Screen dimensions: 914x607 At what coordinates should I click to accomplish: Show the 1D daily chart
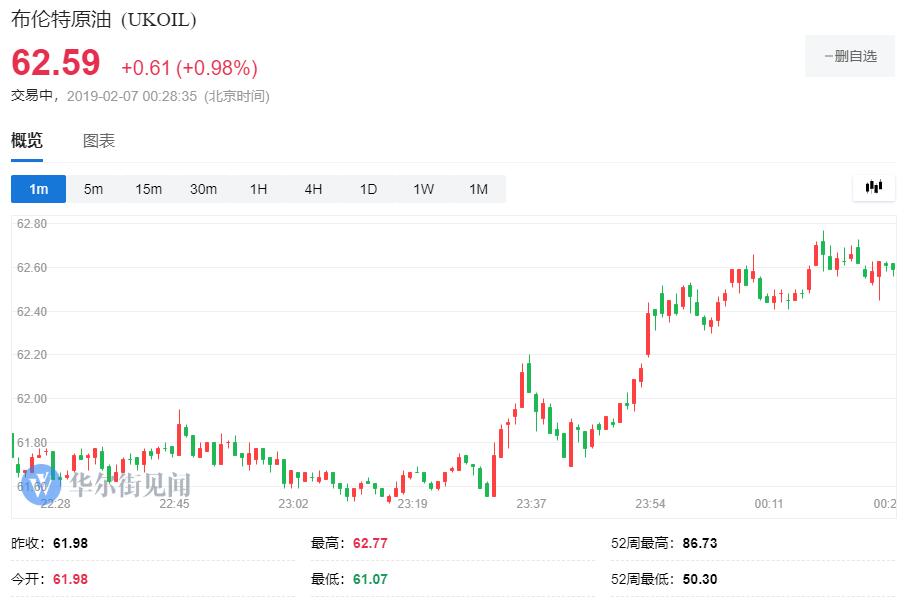pos(368,189)
